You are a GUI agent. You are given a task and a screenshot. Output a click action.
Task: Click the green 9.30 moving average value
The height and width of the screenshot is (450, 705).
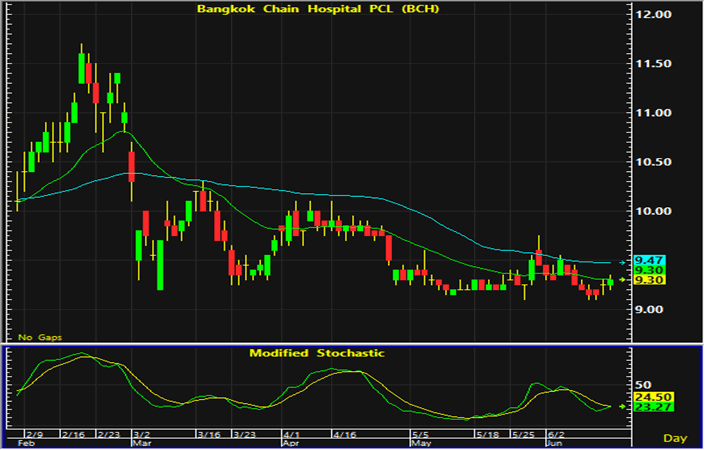(x=649, y=270)
